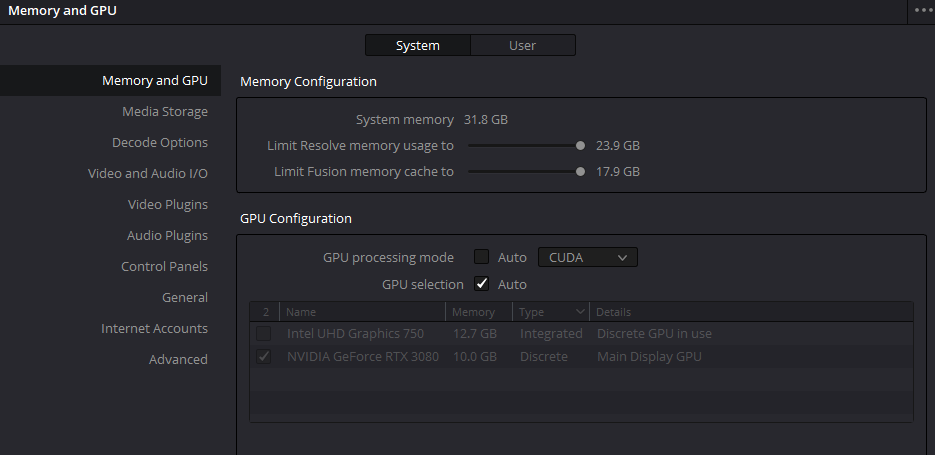The width and height of the screenshot is (935, 455).
Task: Enable GPU processing mode Auto checkbox
Action: tap(482, 257)
